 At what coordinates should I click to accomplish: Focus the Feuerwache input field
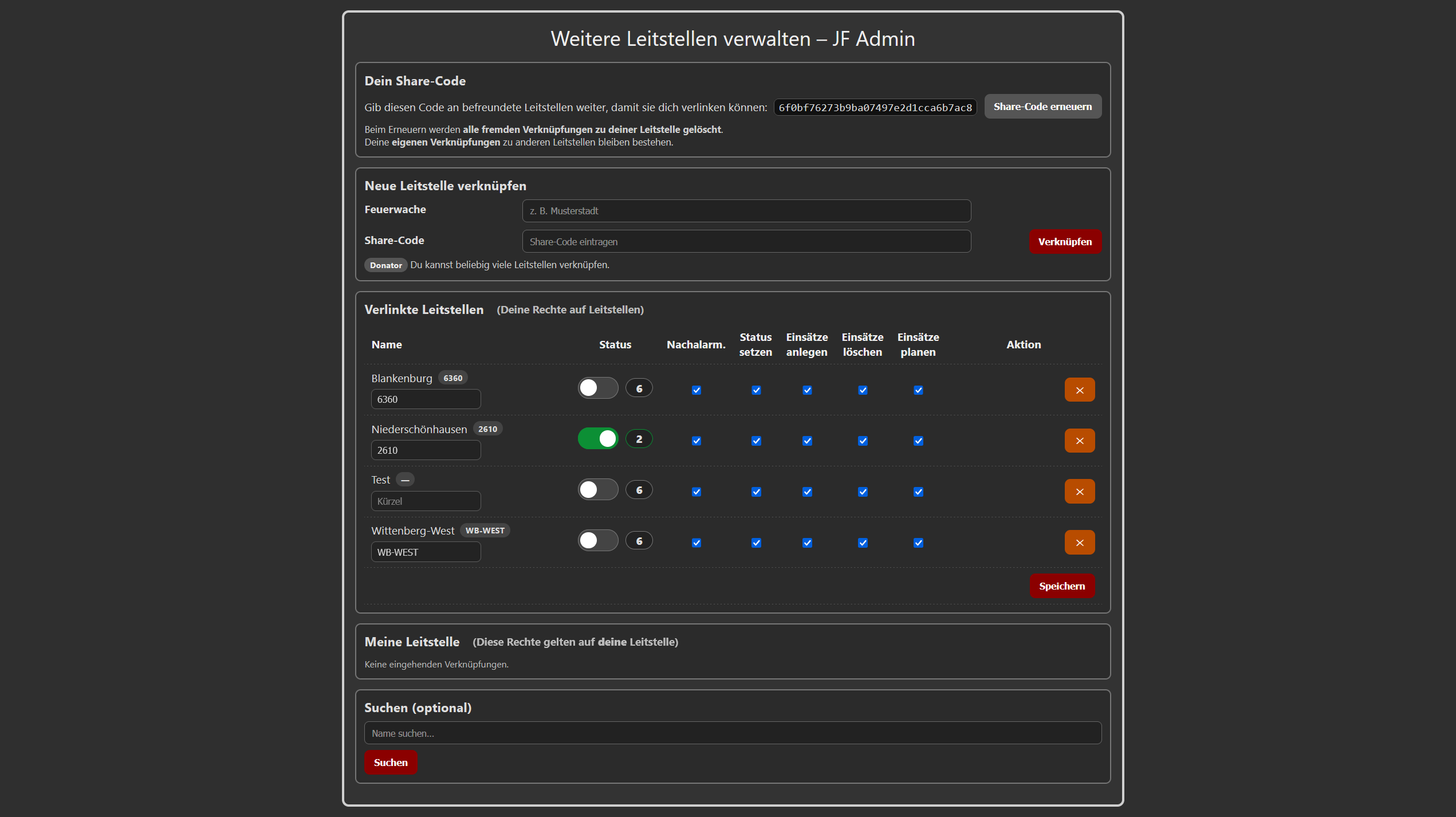(746, 211)
